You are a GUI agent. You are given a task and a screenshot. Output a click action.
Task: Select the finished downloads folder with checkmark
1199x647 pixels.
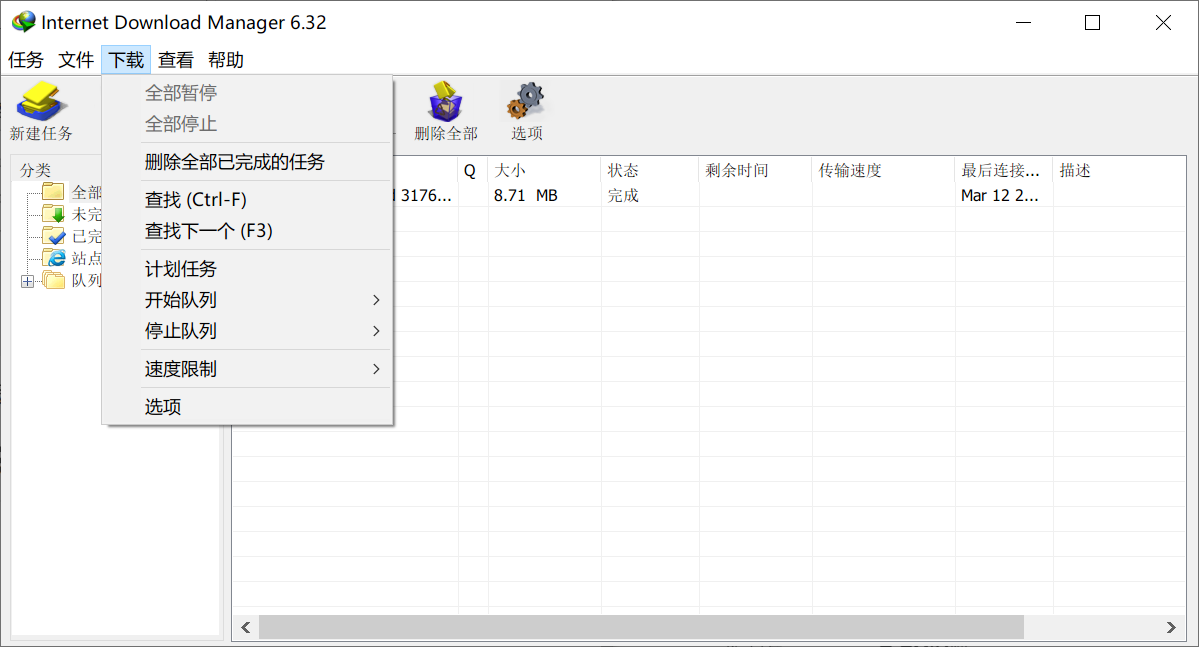pos(53,236)
